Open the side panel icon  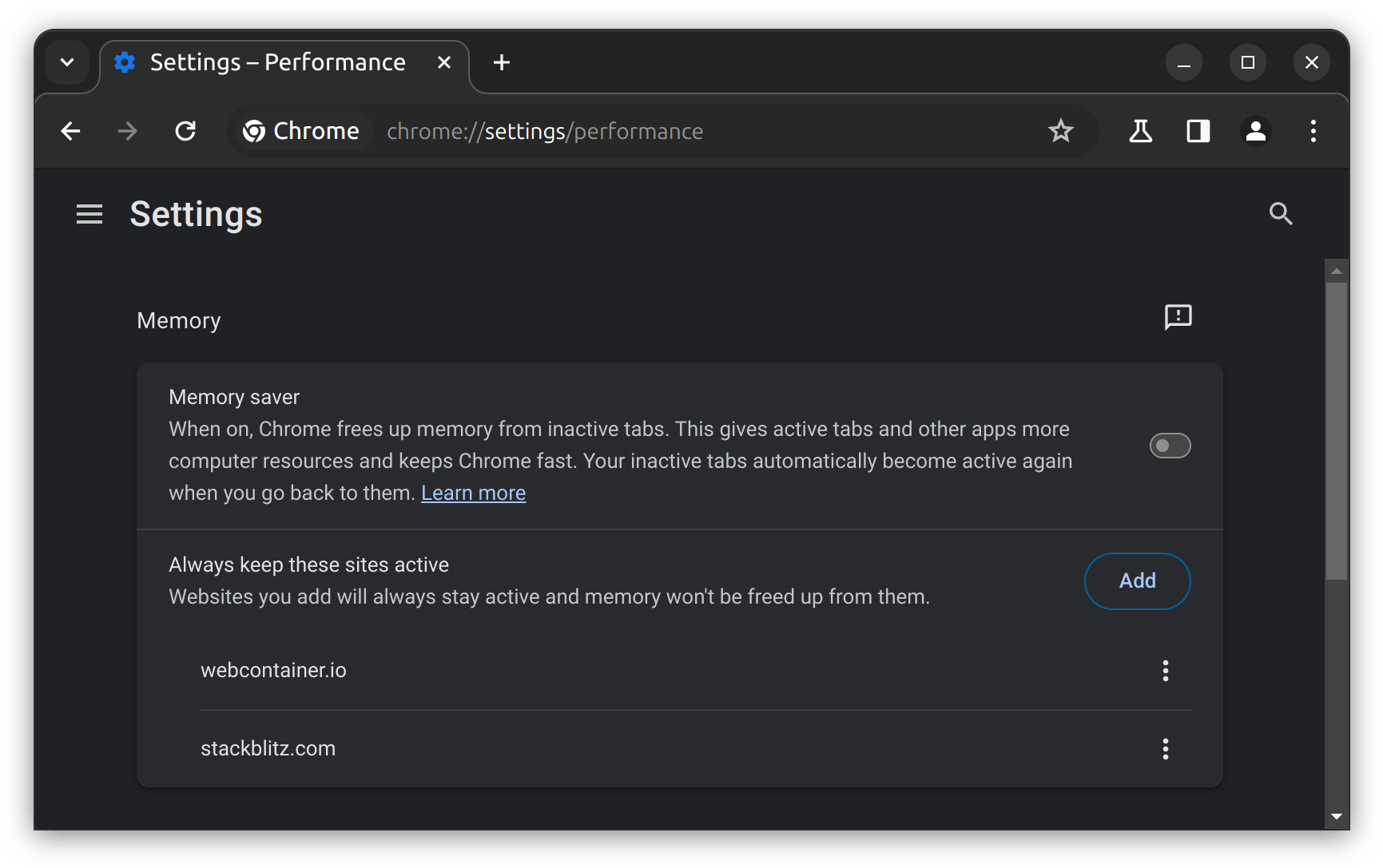coord(1198,131)
